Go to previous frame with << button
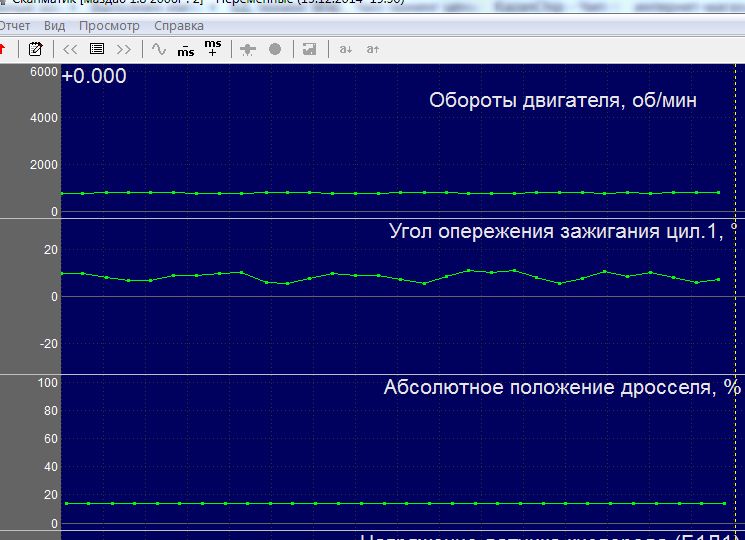The height and width of the screenshot is (540, 745). pos(70,49)
